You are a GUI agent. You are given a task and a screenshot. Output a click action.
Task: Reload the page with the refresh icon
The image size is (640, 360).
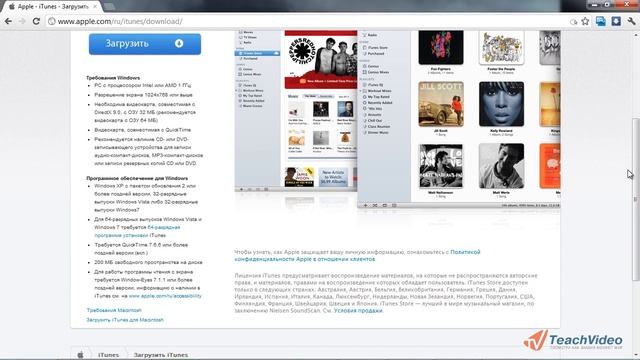(36, 21)
